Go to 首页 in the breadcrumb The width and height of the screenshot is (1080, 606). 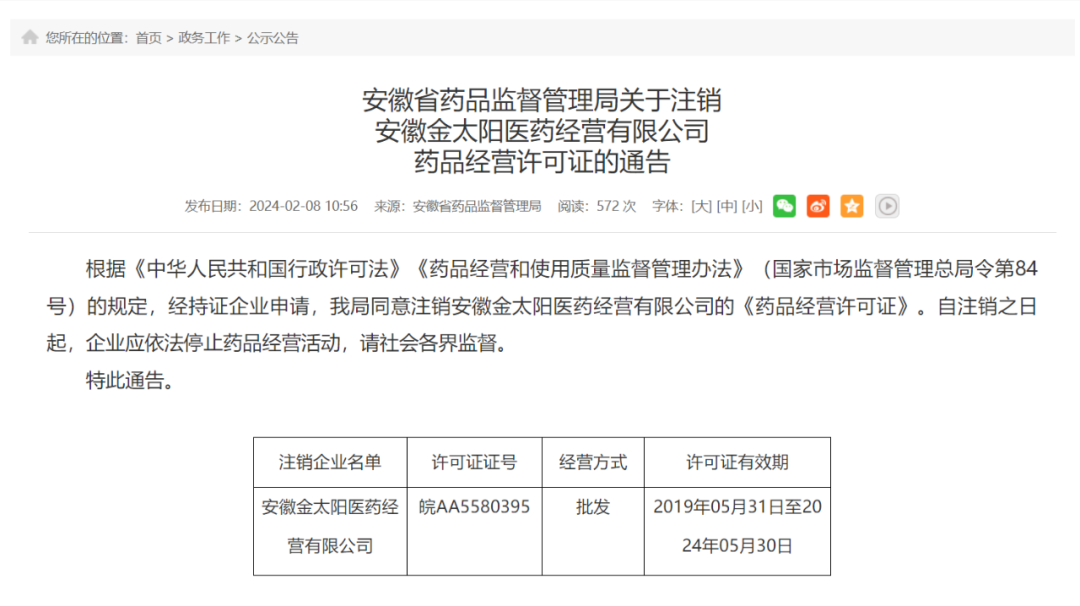tap(149, 38)
